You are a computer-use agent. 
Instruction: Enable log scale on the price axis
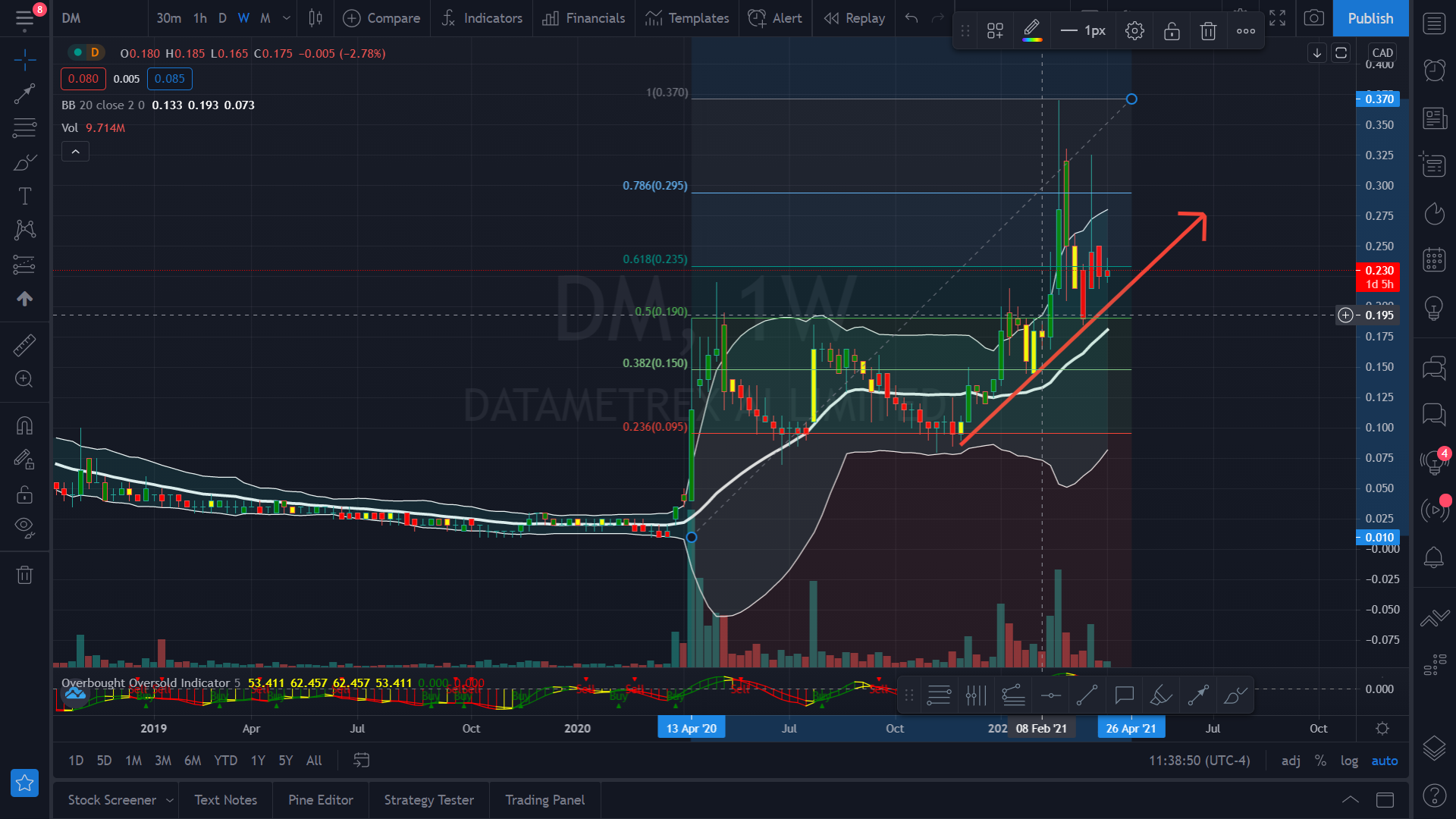[x=1349, y=760]
